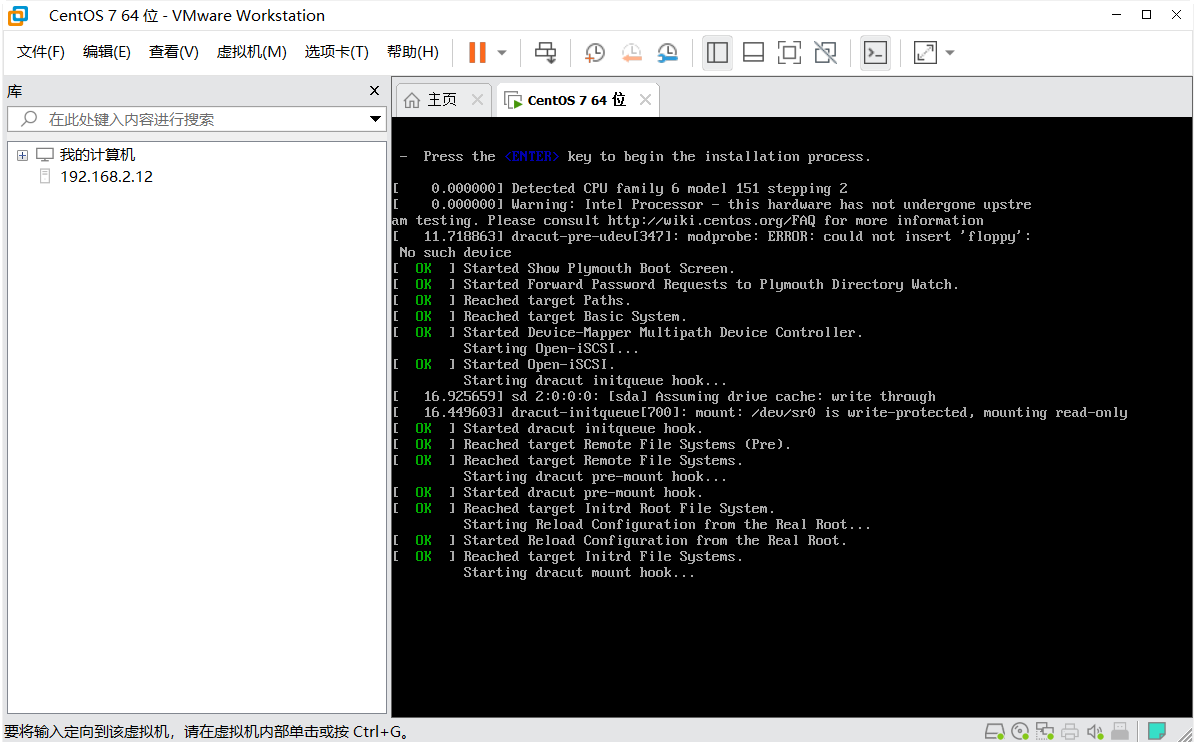The image size is (1194, 742).
Task: Close the 库 library panel
Action: point(375,91)
